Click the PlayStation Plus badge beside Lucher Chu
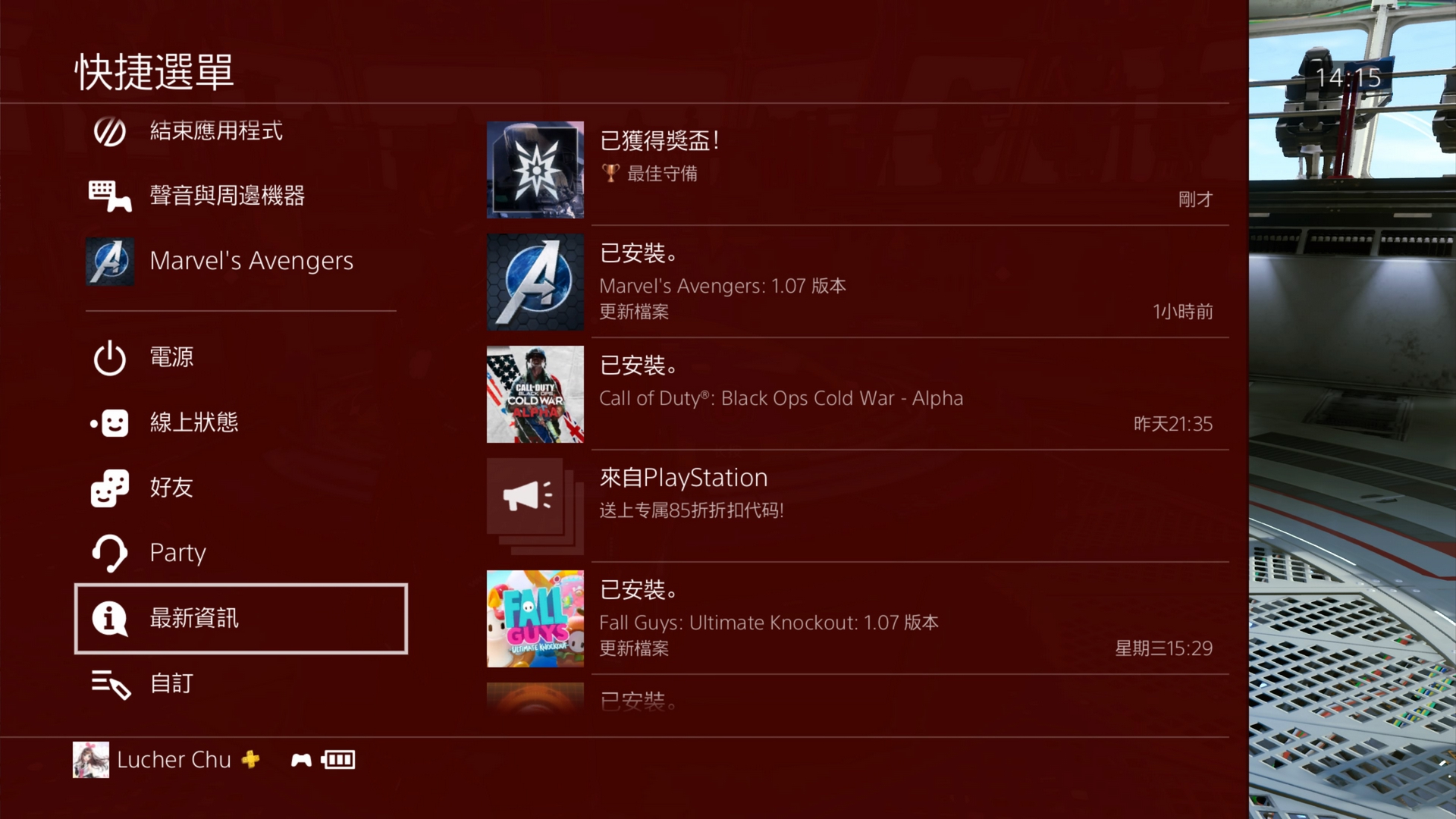The height and width of the screenshot is (819, 1456). 250,759
